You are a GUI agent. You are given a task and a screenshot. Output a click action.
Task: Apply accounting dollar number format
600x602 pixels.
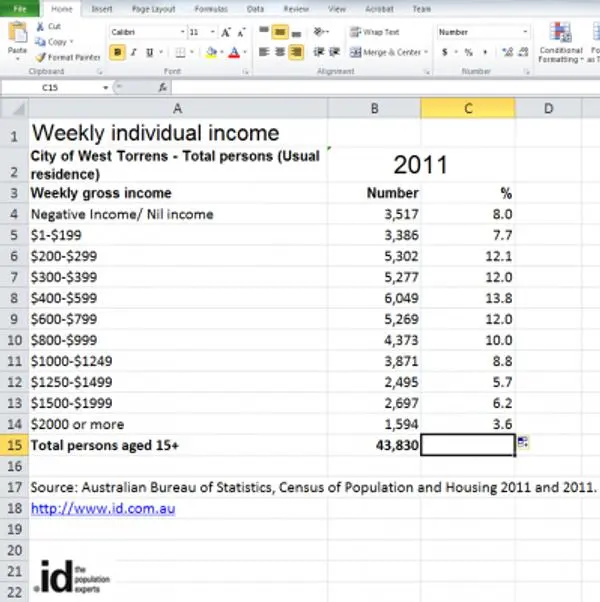(445, 52)
